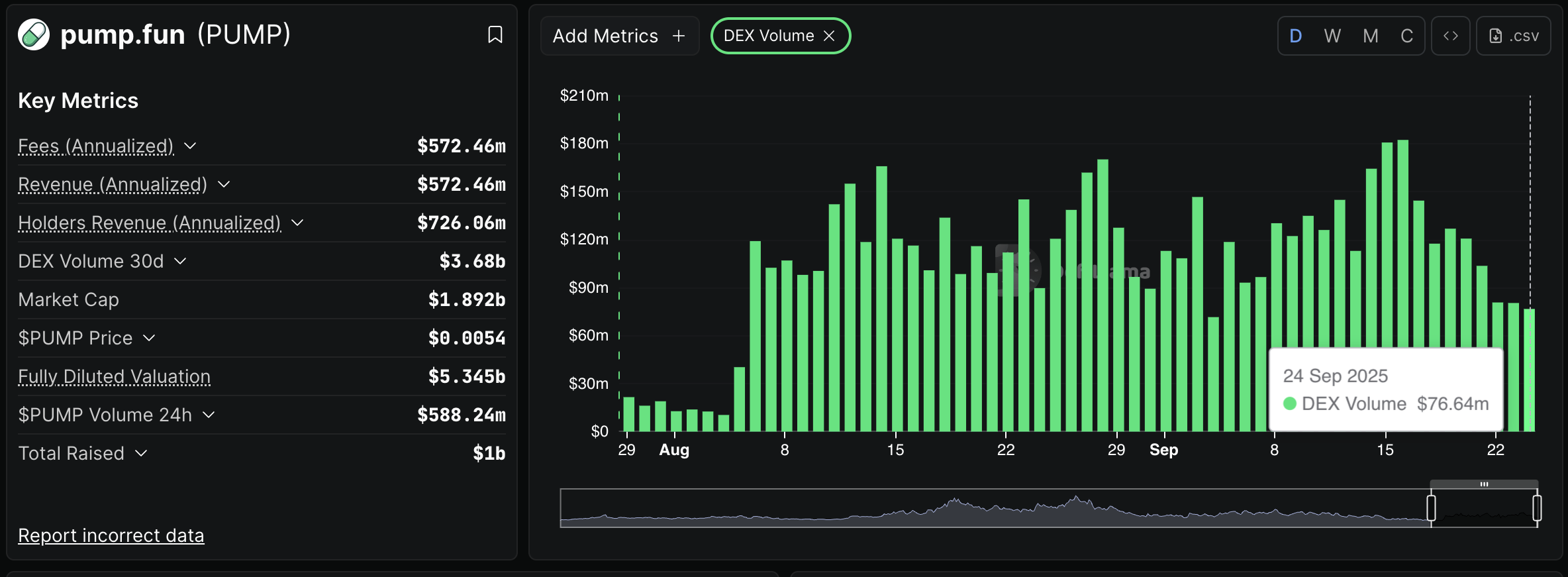The image size is (1568, 577).
Task: Click the plus icon in Add Metrics
Action: tap(679, 36)
